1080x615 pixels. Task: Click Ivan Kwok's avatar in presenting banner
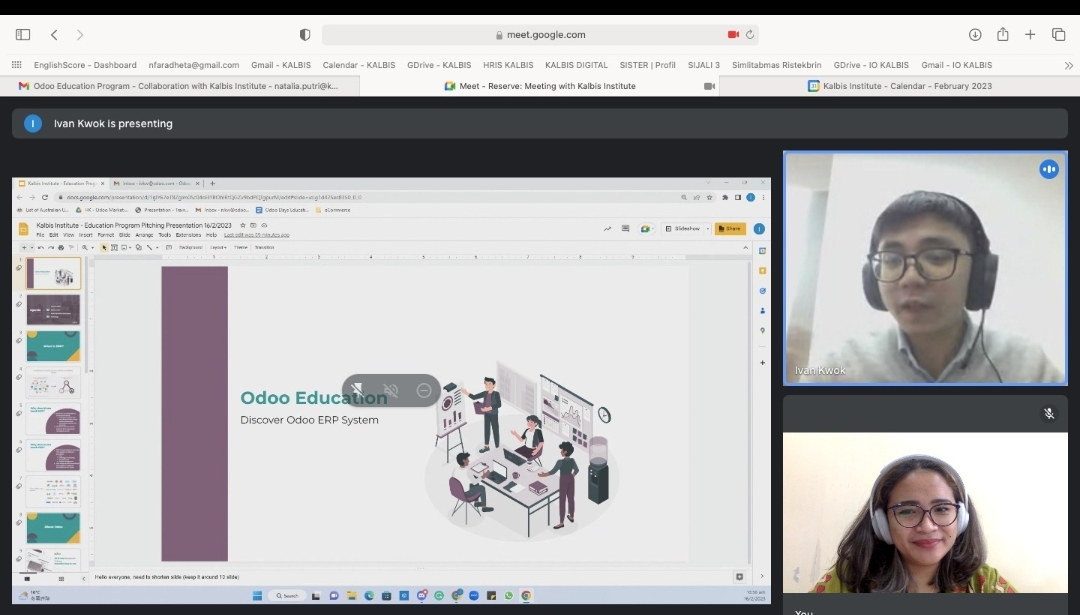pyautogui.click(x=32, y=123)
